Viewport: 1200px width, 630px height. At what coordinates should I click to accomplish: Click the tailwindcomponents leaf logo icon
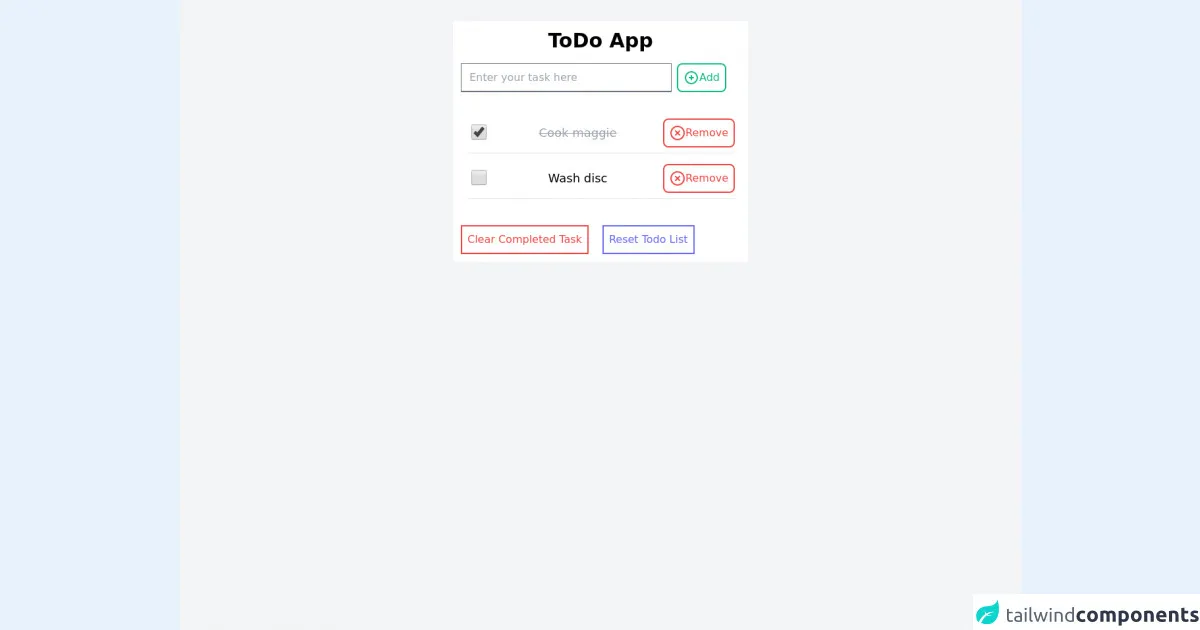point(988,613)
